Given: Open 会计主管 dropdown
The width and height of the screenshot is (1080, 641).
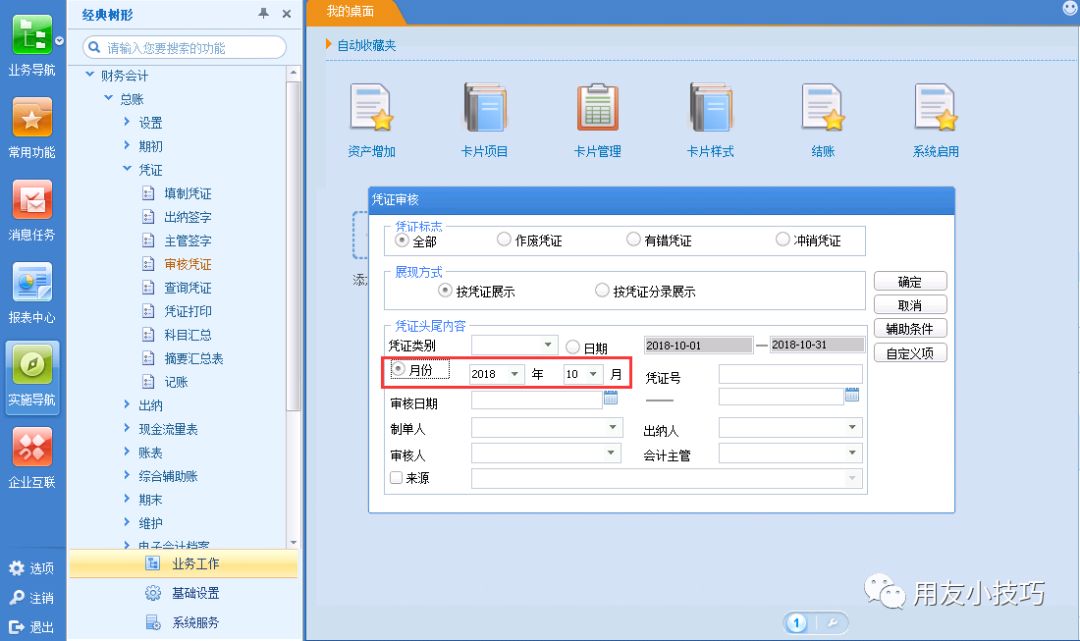Looking at the screenshot, I should [x=852, y=453].
